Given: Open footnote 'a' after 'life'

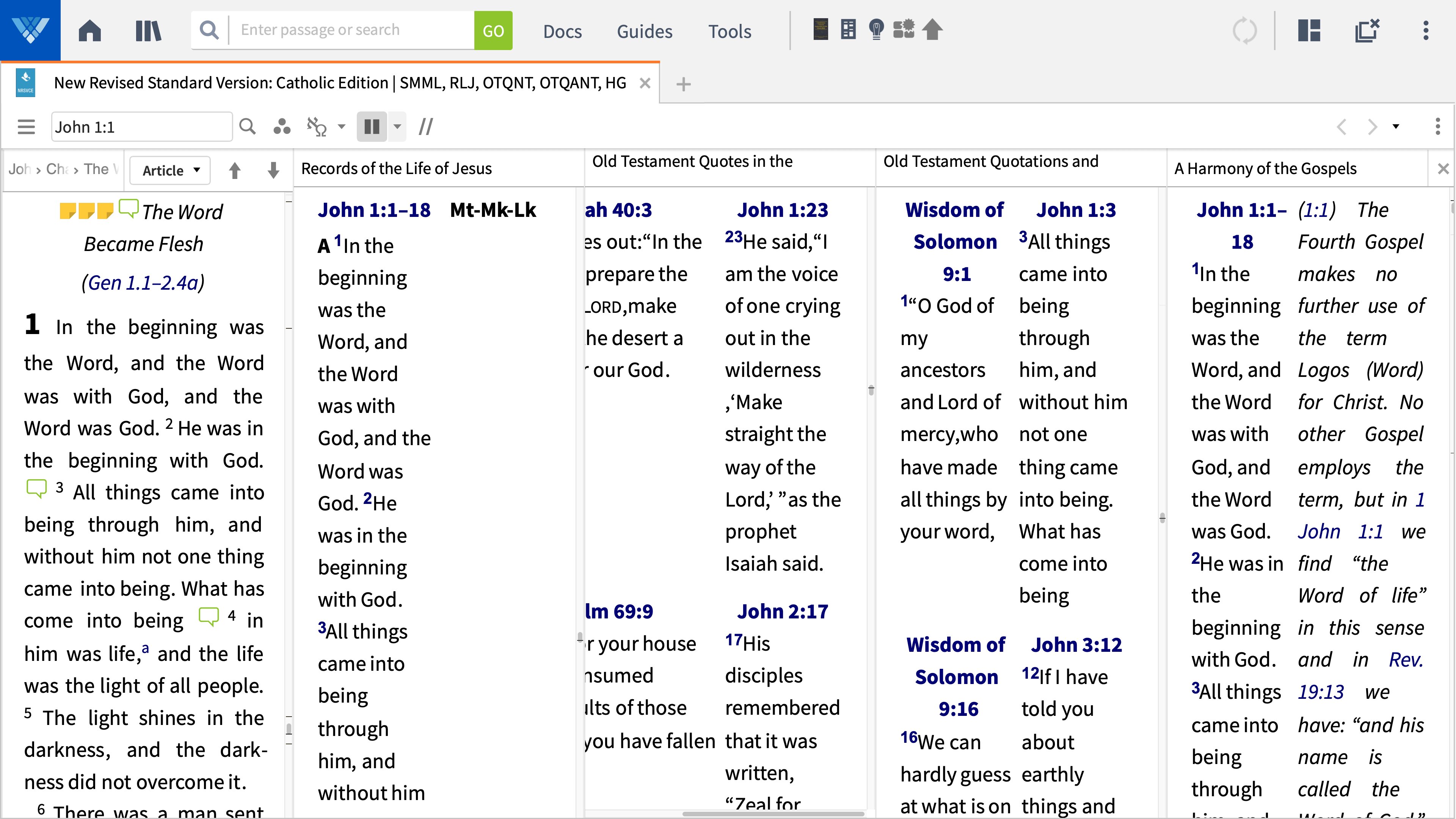Looking at the screenshot, I should (145, 648).
